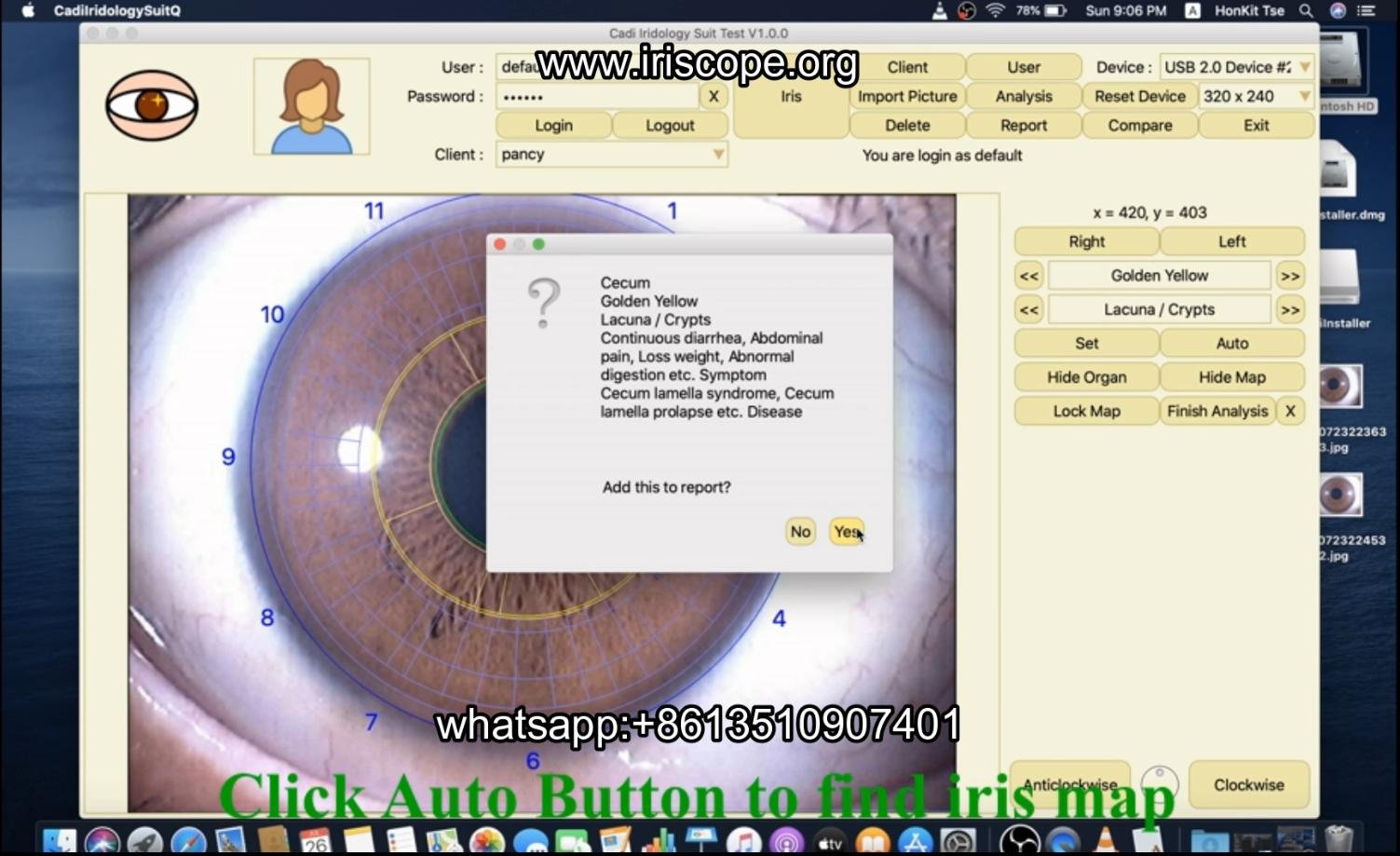Open App Store from the dock
Screen dimensions: 1400x856
click(x=916, y=841)
